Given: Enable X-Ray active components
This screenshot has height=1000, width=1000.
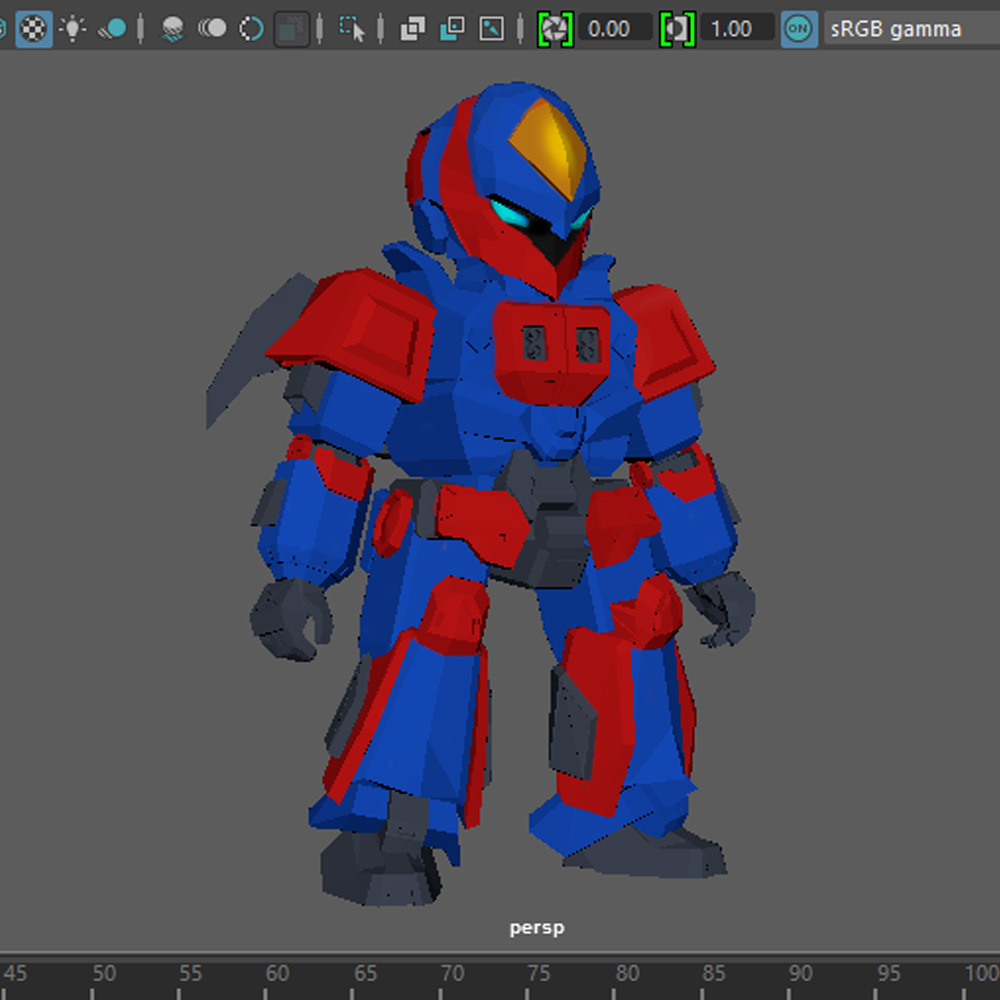Looking at the screenshot, I should [x=452, y=28].
